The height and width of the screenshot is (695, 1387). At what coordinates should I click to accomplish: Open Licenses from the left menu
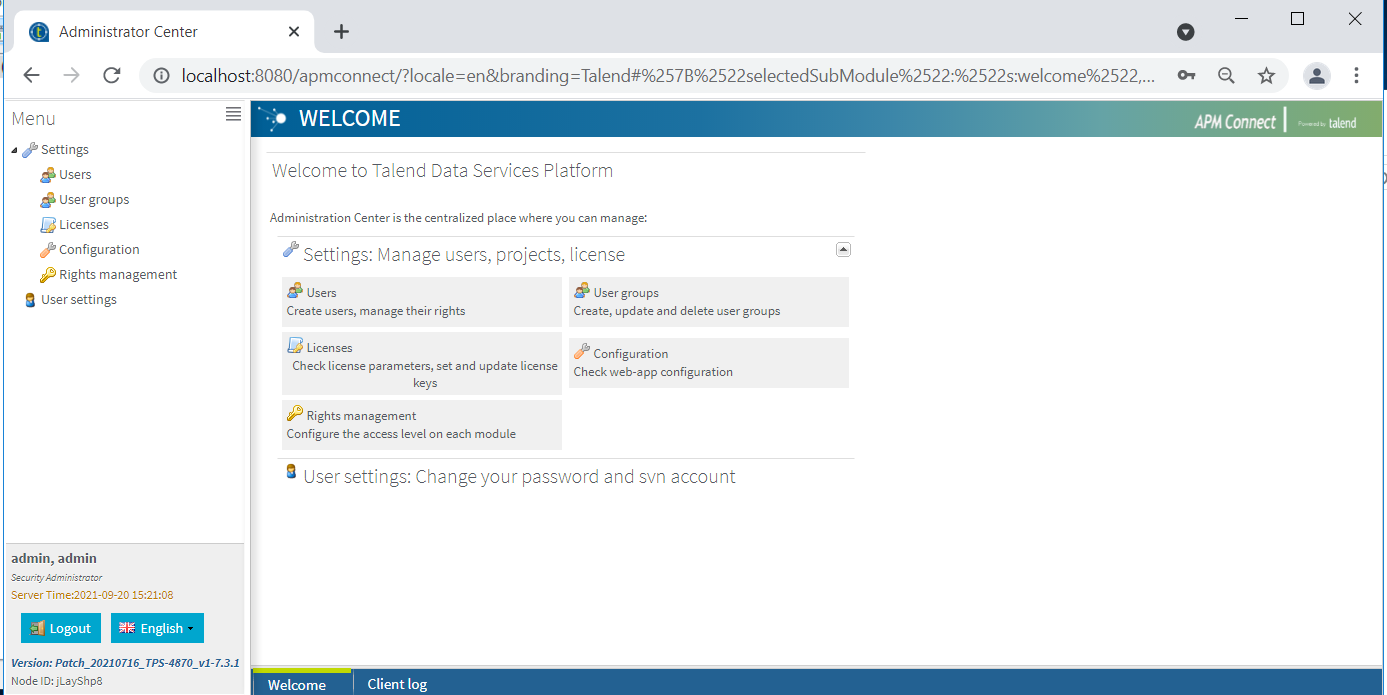tap(84, 225)
